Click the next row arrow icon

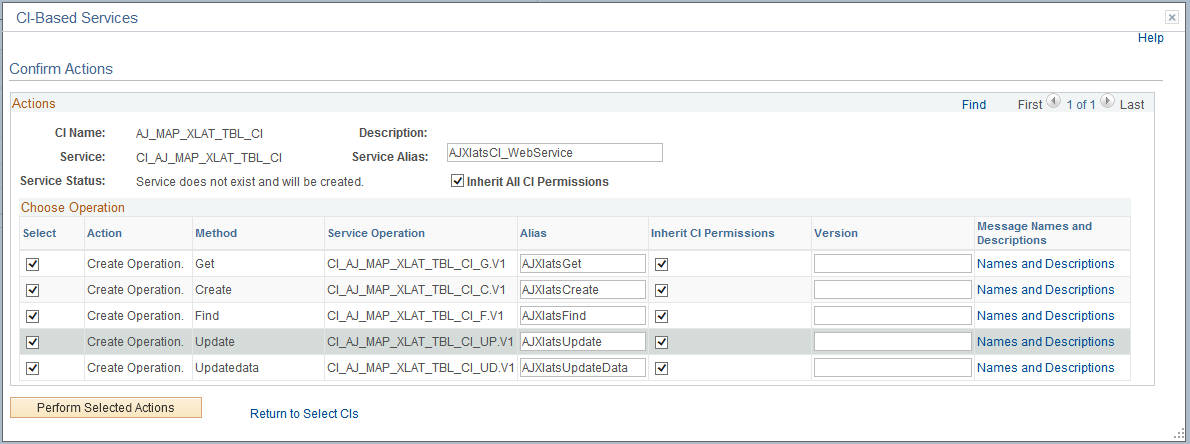[x=1107, y=102]
